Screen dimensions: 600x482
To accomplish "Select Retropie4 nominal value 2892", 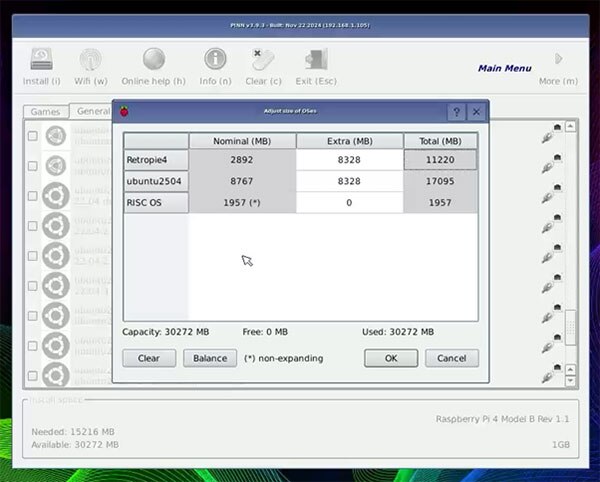I will pos(242,160).
